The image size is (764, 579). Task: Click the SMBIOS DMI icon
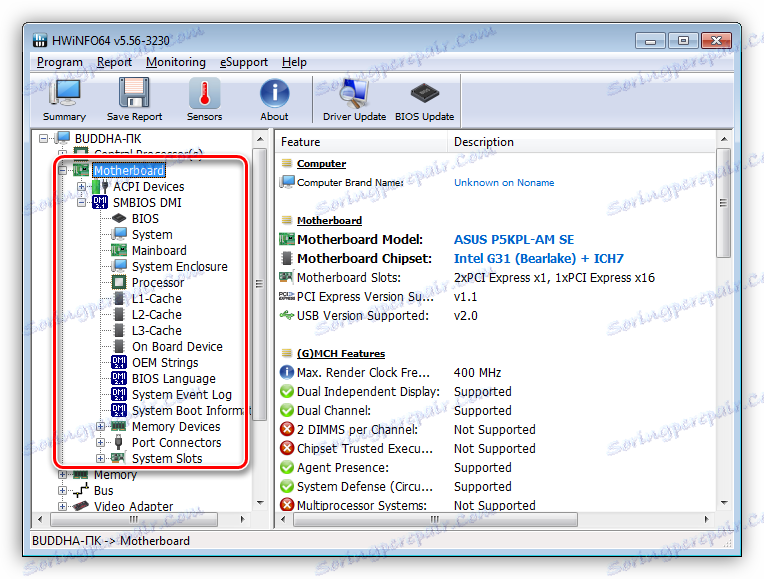pos(100,202)
